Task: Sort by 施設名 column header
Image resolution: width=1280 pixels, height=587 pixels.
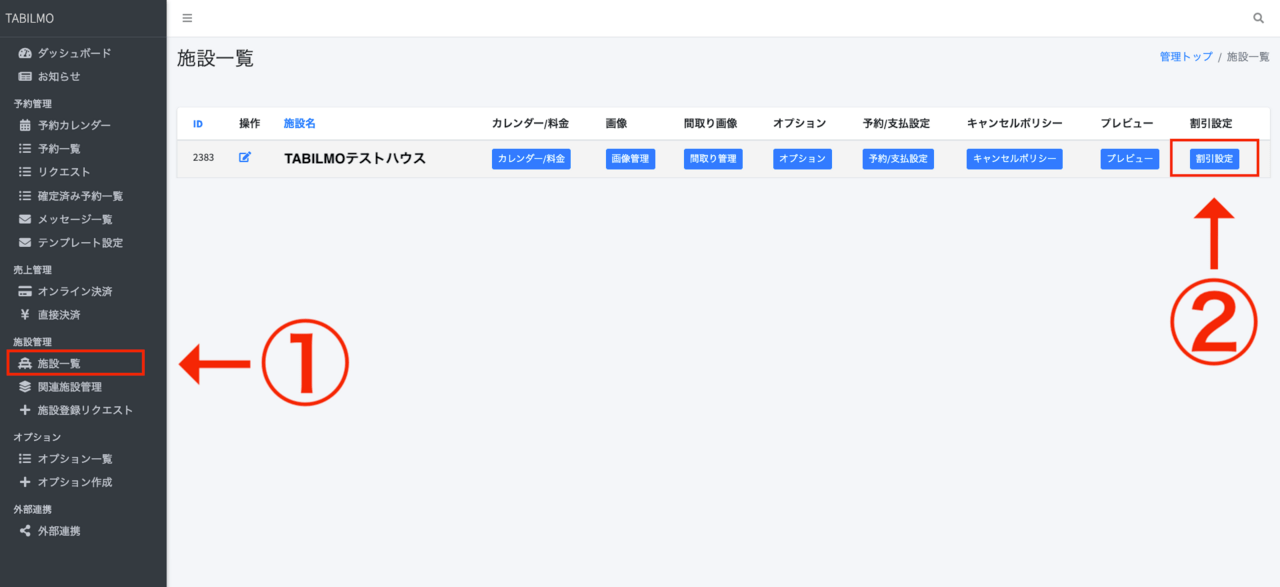Action: [x=299, y=124]
